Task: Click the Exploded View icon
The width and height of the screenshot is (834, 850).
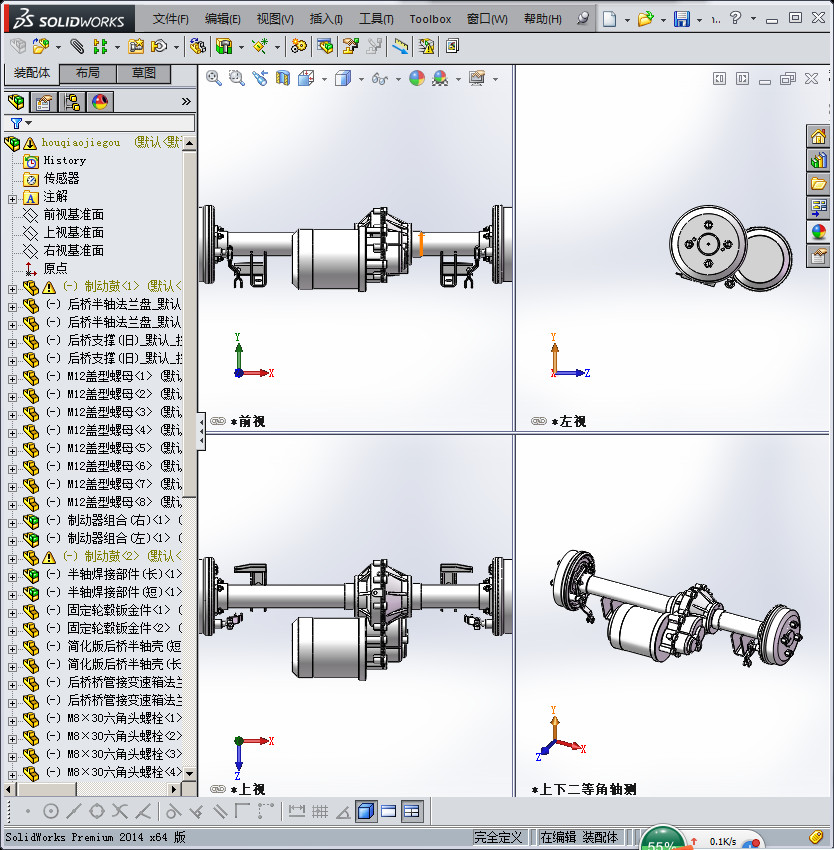Action: (350, 47)
